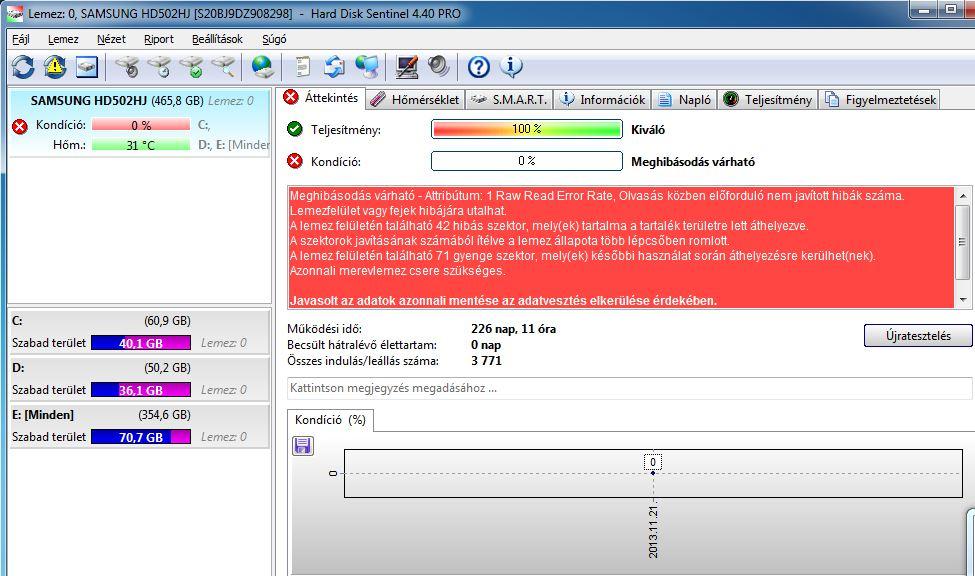Open the Lemez menu
Image resolution: width=975 pixels, height=576 pixels.
[x=63, y=39]
